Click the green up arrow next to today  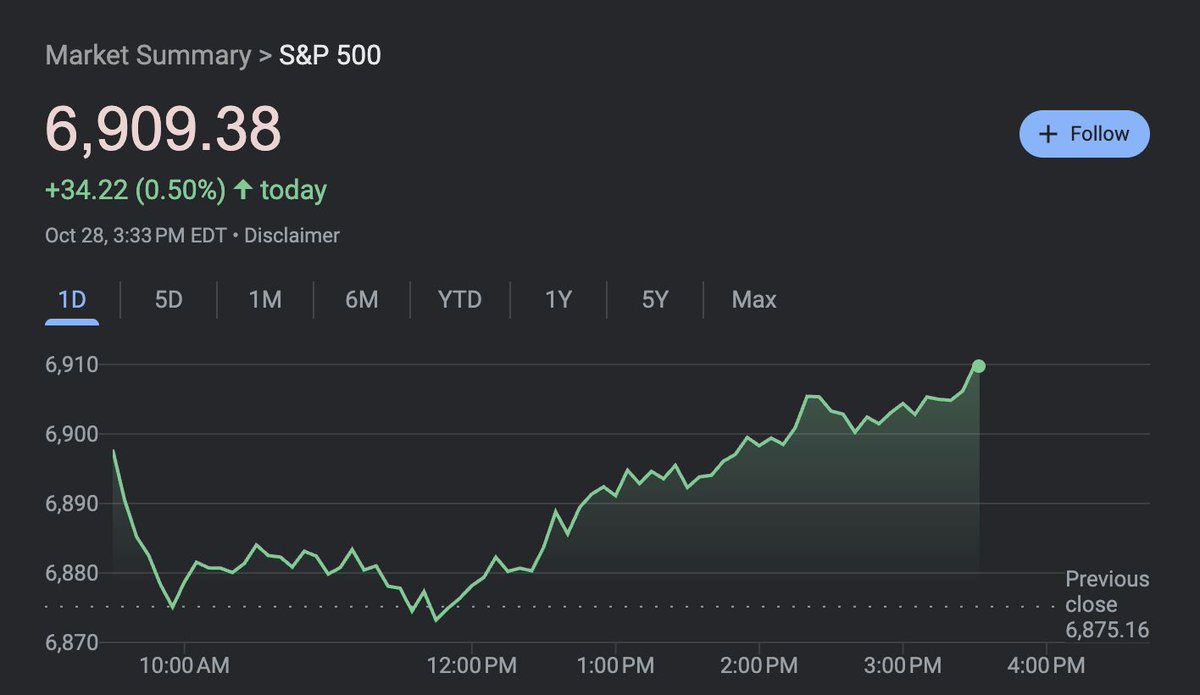(242, 189)
